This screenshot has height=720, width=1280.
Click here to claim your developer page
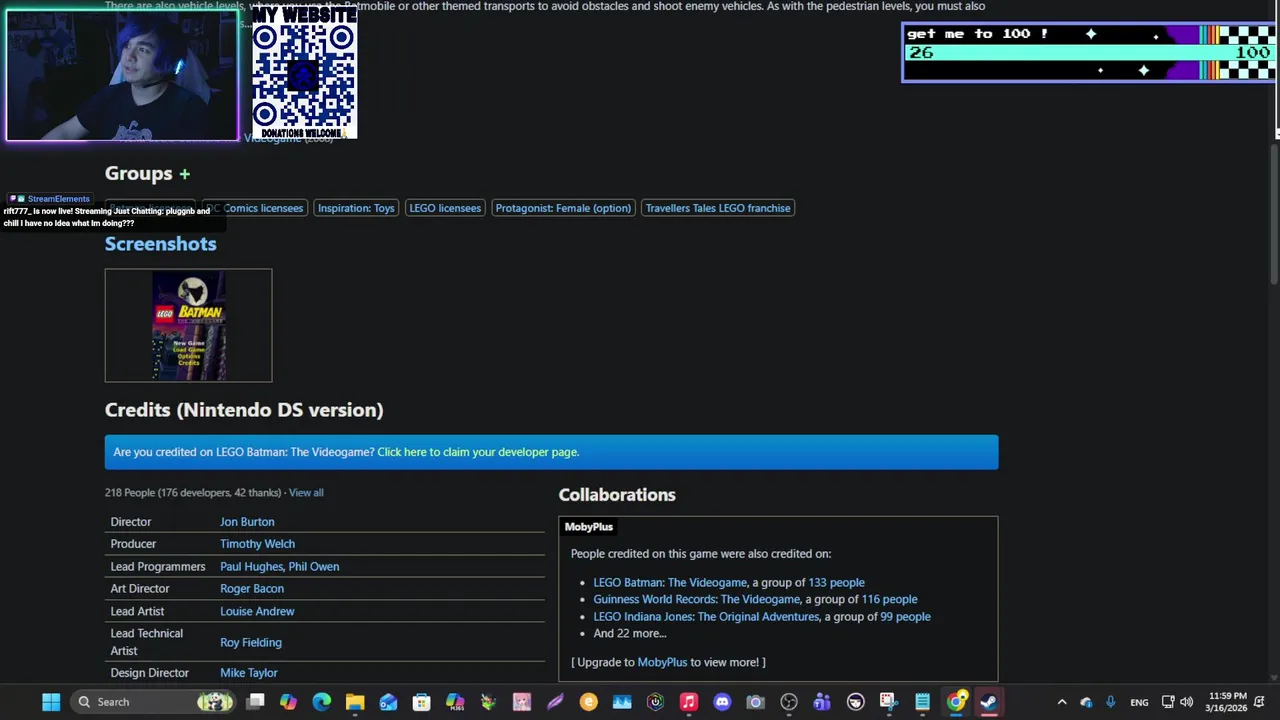click(478, 452)
